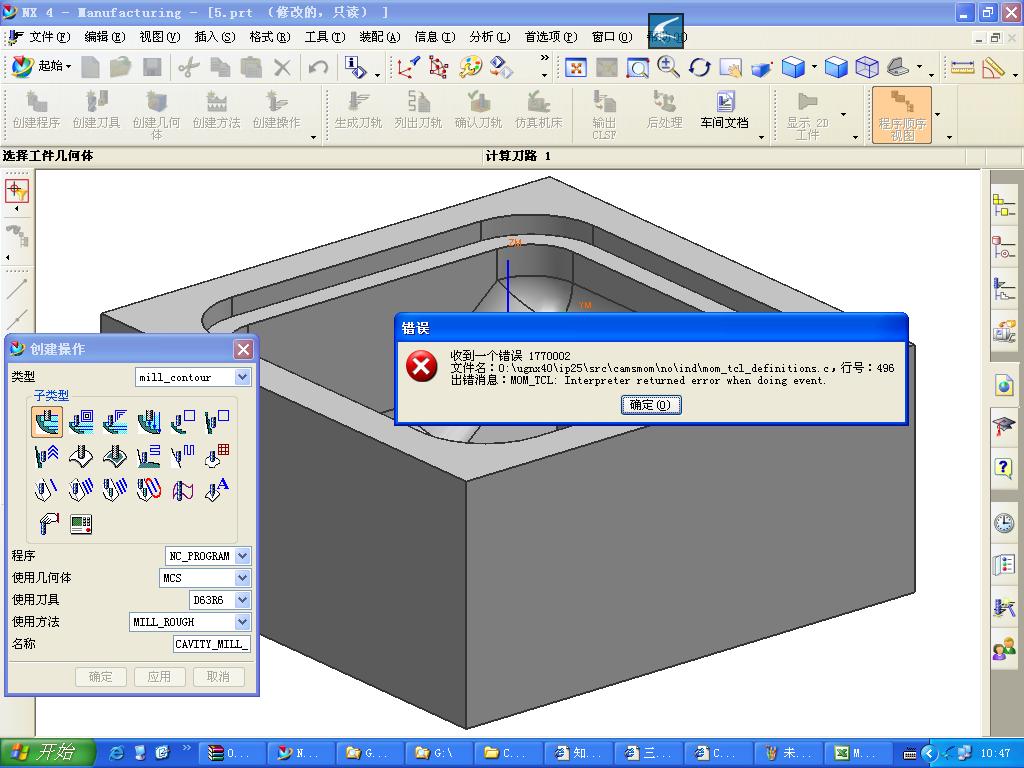The image size is (1024, 768).
Task: Open the 使用刀具 D63R6 dropdown
Action: [x=242, y=600]
